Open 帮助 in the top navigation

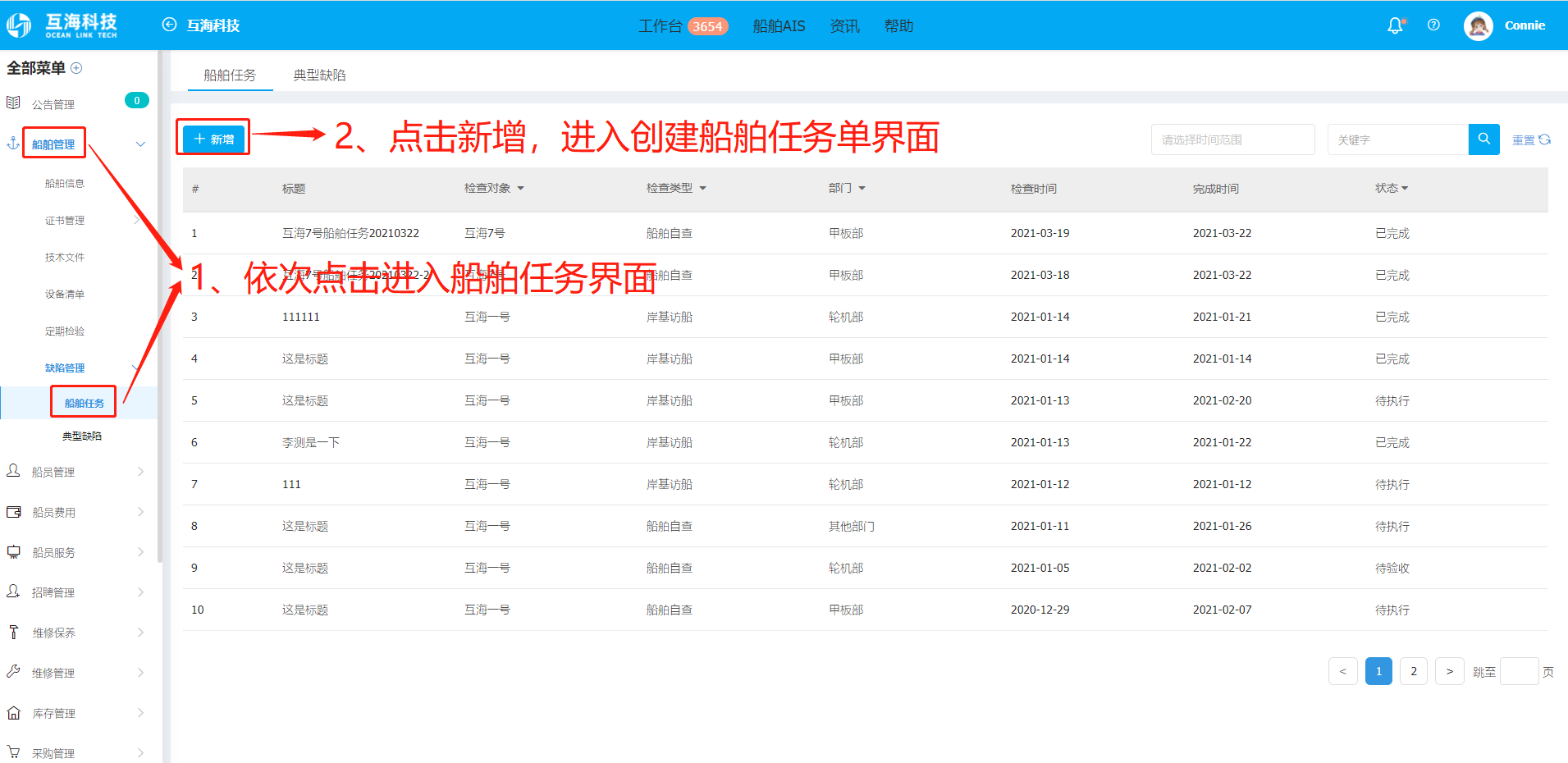point(898,26)
